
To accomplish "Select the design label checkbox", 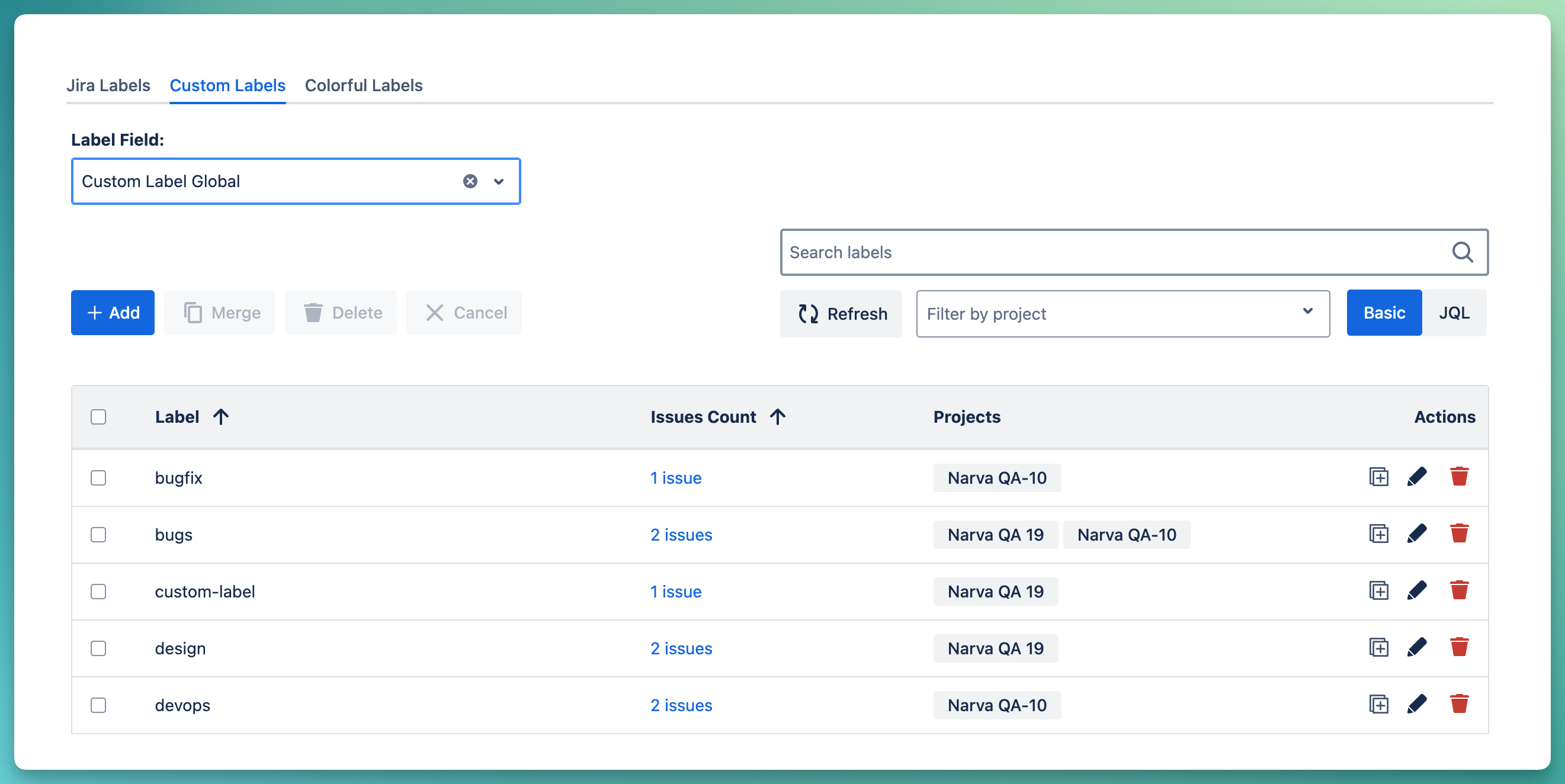I will pos(98,648).
